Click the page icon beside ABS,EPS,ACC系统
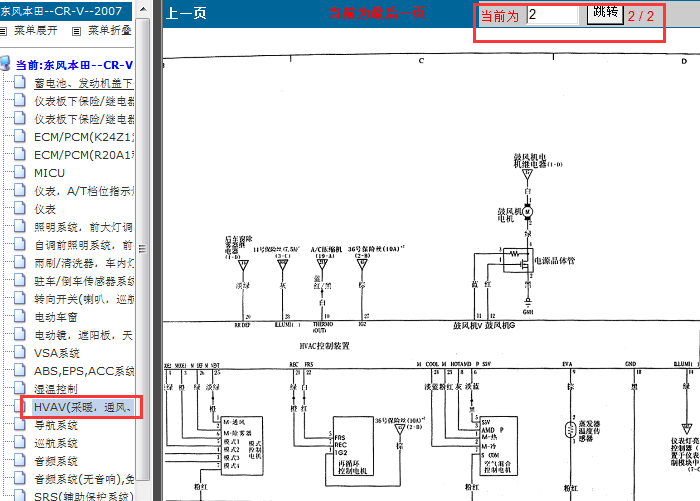Screen dimensions: 700x501 pyautogui.click(x=20, y=370)
